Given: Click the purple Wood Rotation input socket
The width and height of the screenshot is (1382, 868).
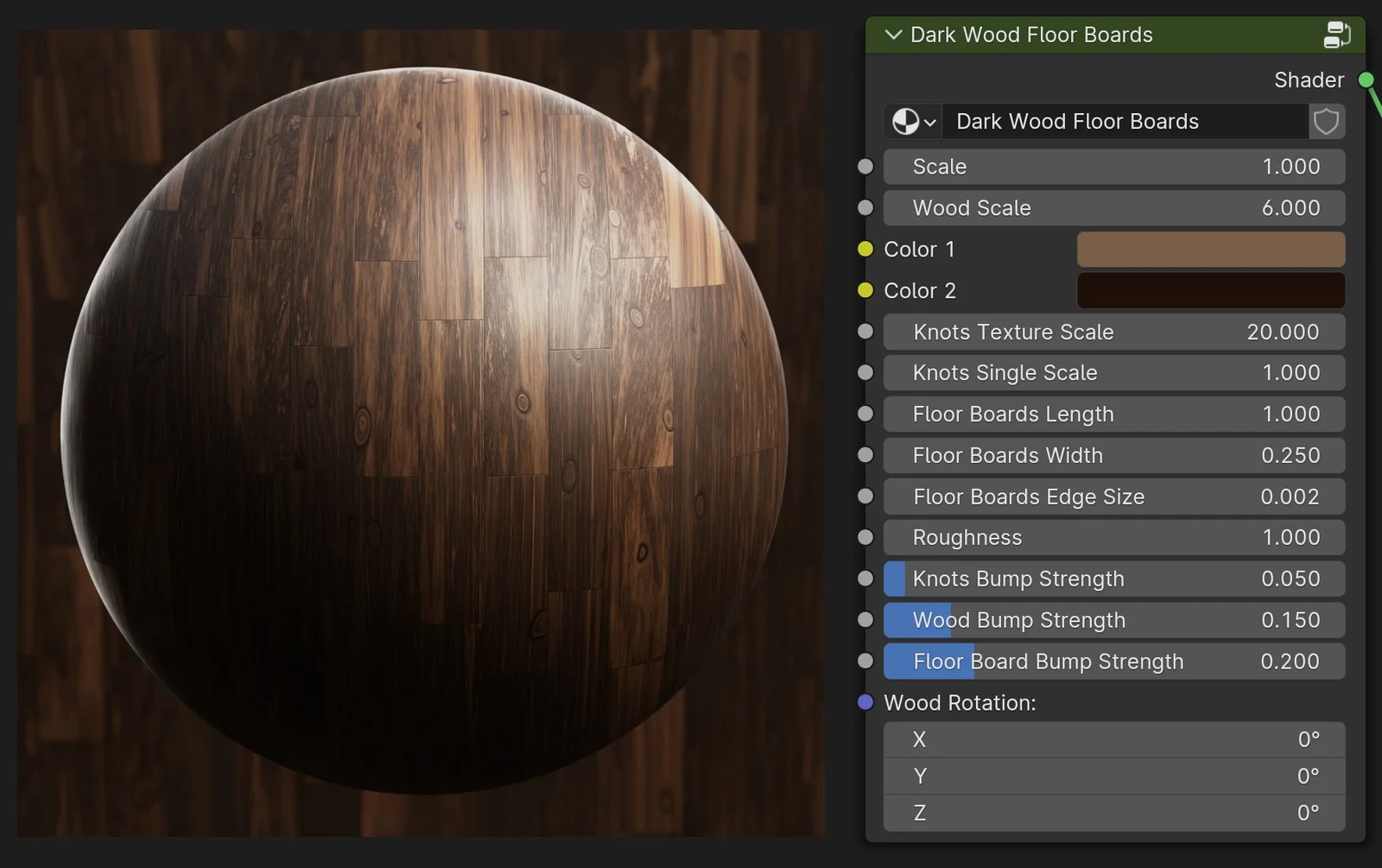Looking at the screenshot, I should tap(865, 702).
